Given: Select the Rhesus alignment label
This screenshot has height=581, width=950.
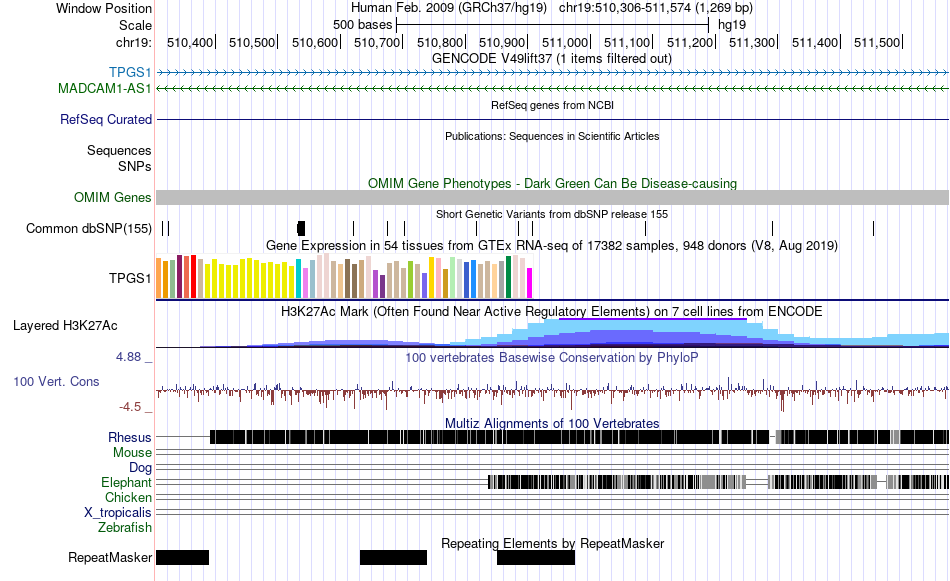Looking at the screenshot, I should pos(130,437).
